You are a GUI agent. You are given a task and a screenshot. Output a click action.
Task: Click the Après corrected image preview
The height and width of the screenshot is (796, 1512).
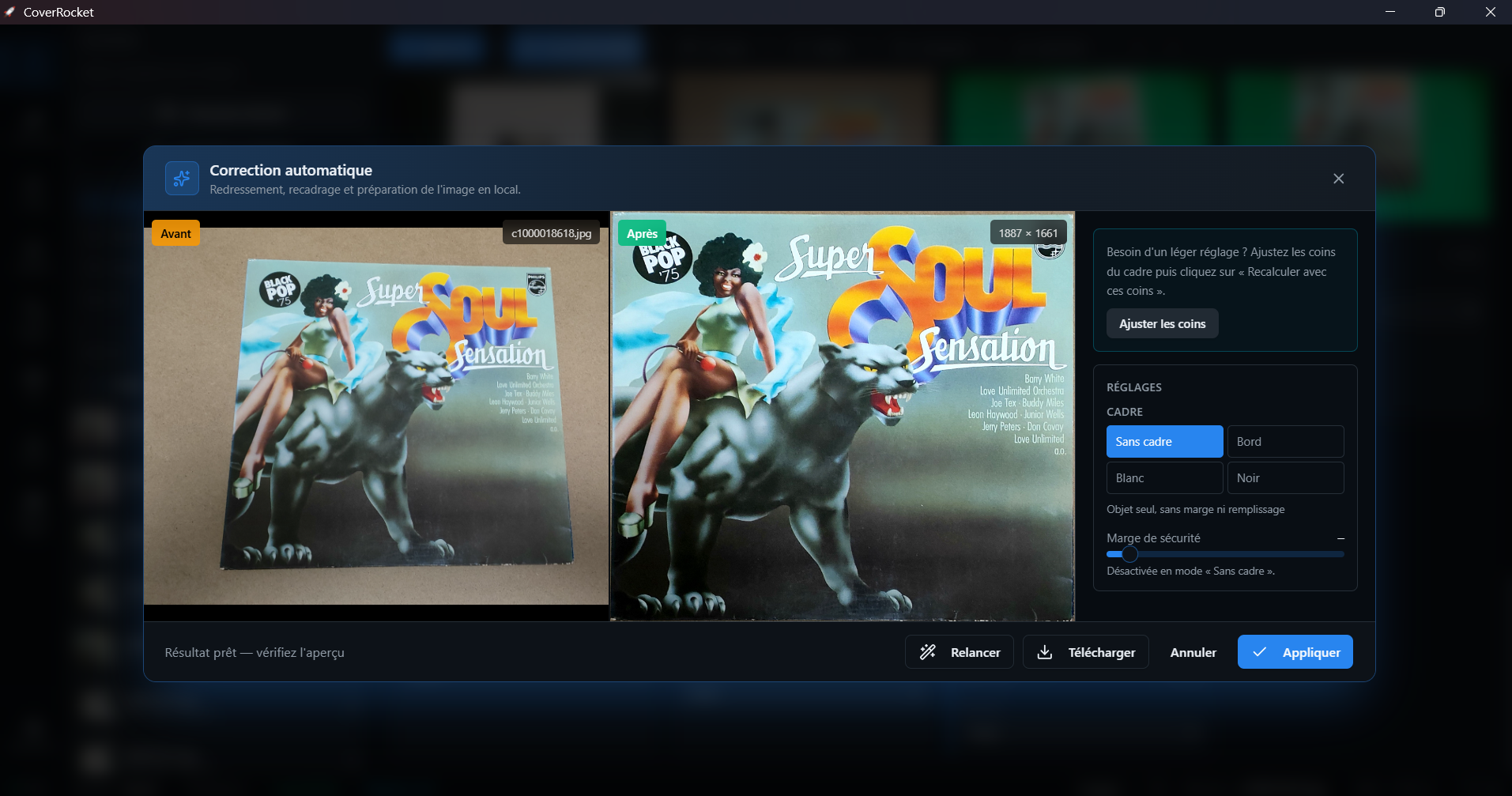coord(843,417)
